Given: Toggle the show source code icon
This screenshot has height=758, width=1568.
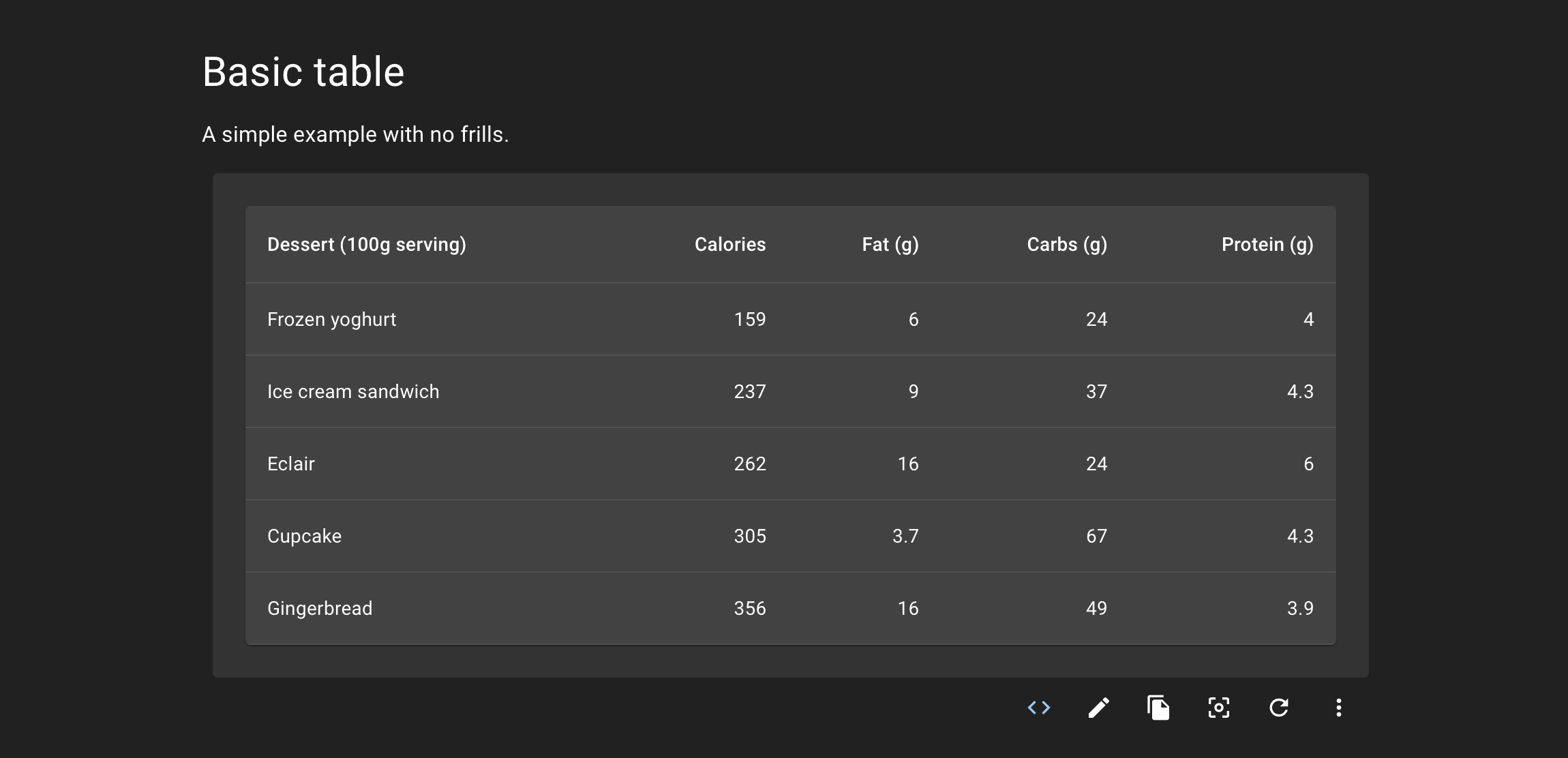Looking at the screenshot, I should click(1039, 708).
